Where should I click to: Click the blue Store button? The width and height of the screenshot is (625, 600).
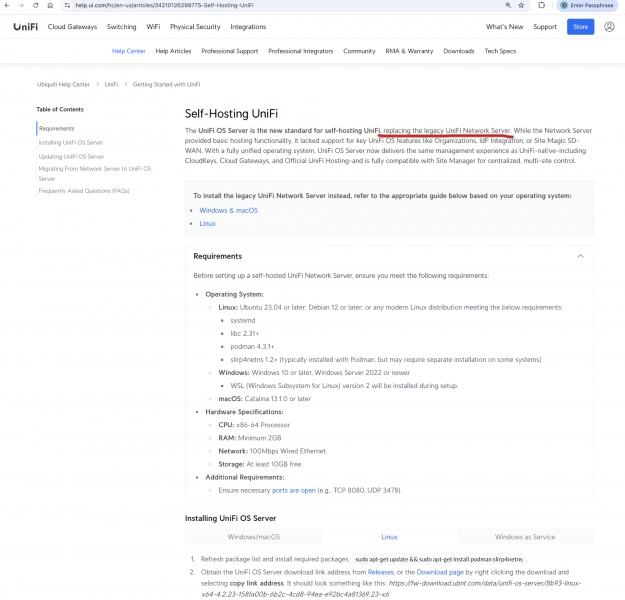pos(580,27)
